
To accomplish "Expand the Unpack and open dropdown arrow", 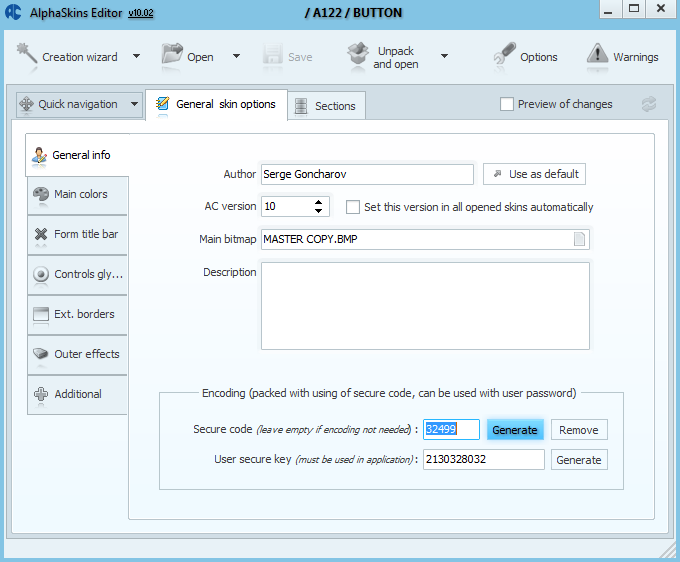I will 444,56.
